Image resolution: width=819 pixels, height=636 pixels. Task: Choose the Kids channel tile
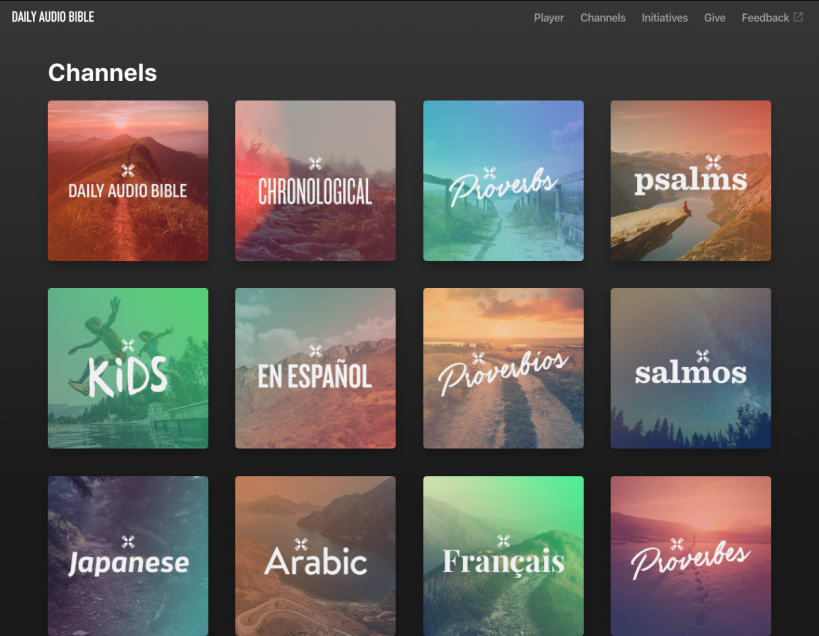pos(128,368)
